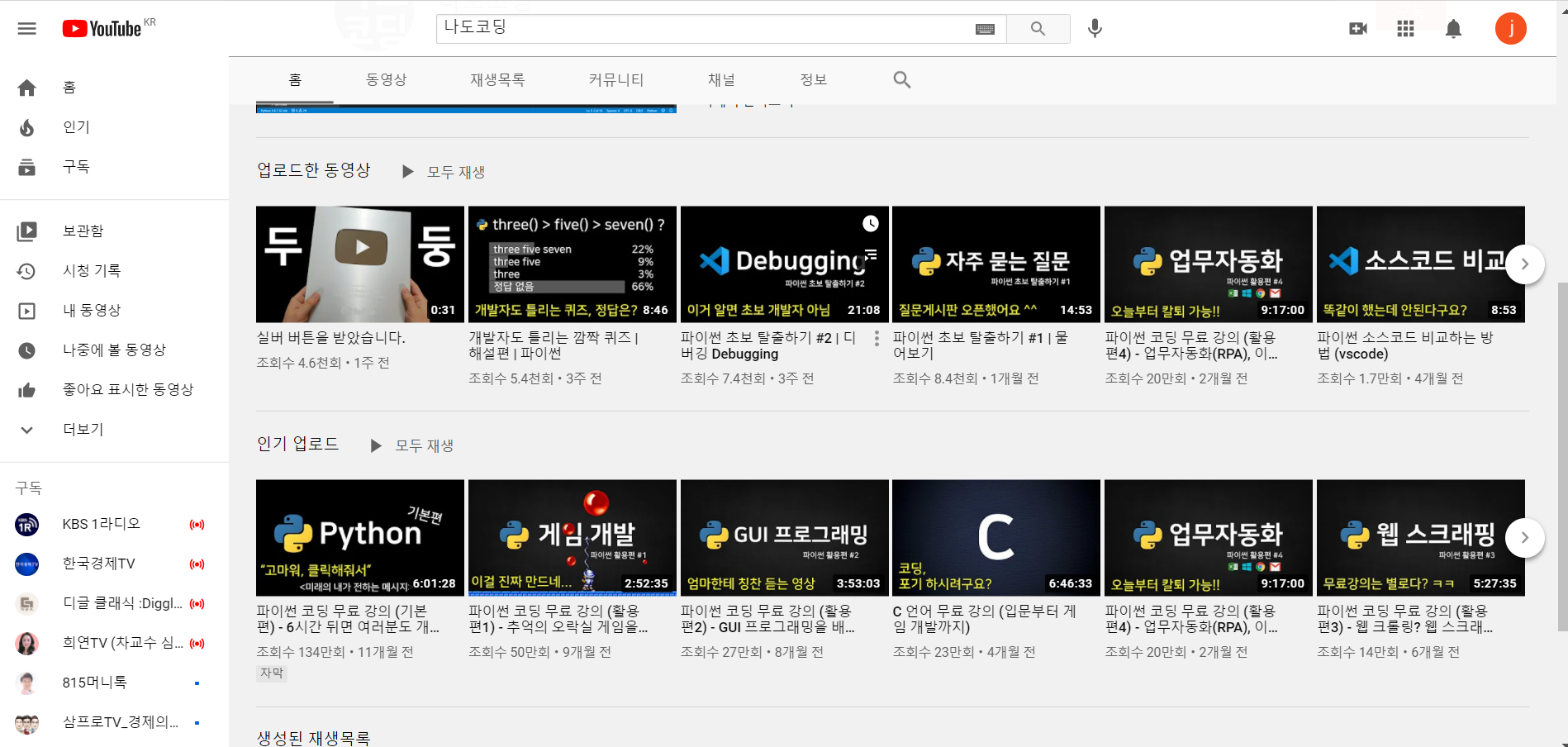Open title 실버 버튼을 받았습니다.
The width and height of the screenshot is (1568, 747).
331,338
